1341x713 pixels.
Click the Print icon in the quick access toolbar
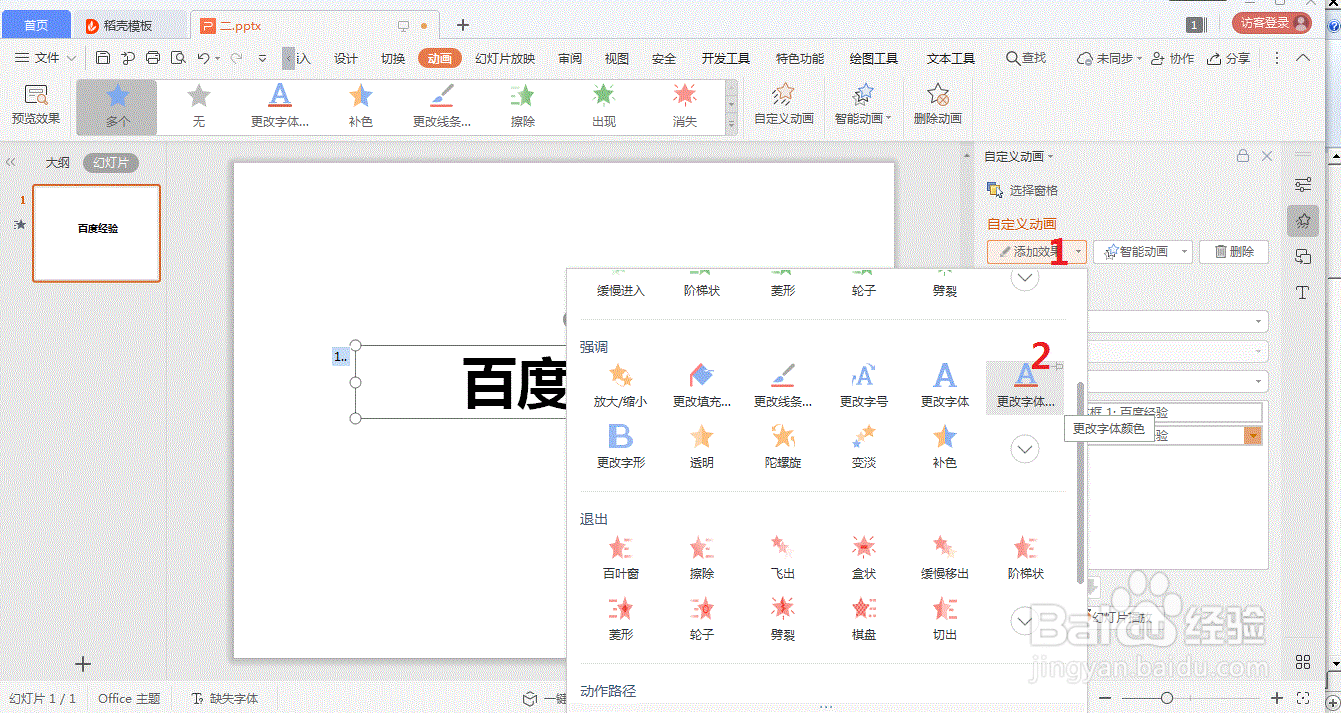[x=153, y=58]
